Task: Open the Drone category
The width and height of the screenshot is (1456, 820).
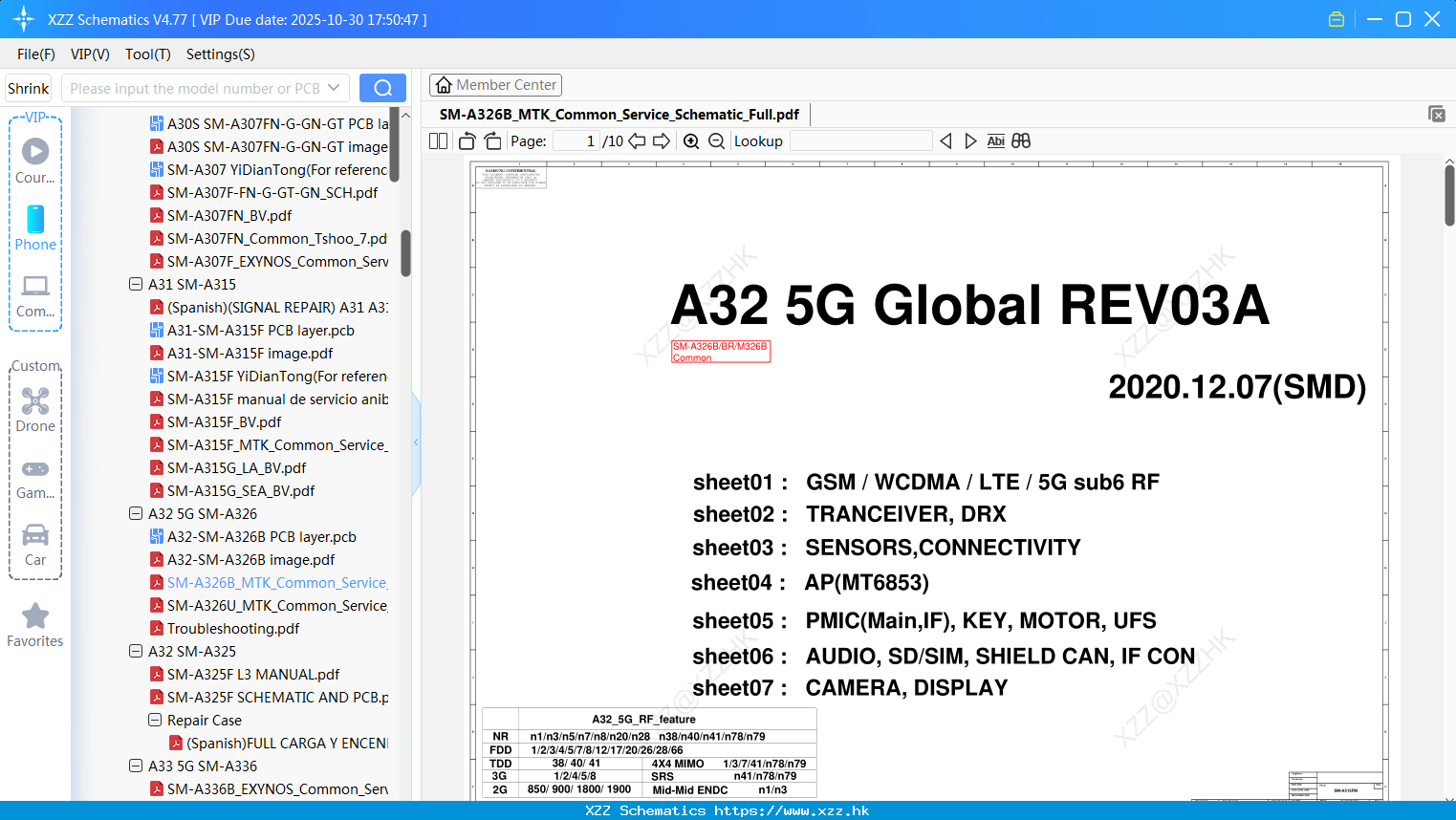Action: pyautogui.click(x=35, y=409)
